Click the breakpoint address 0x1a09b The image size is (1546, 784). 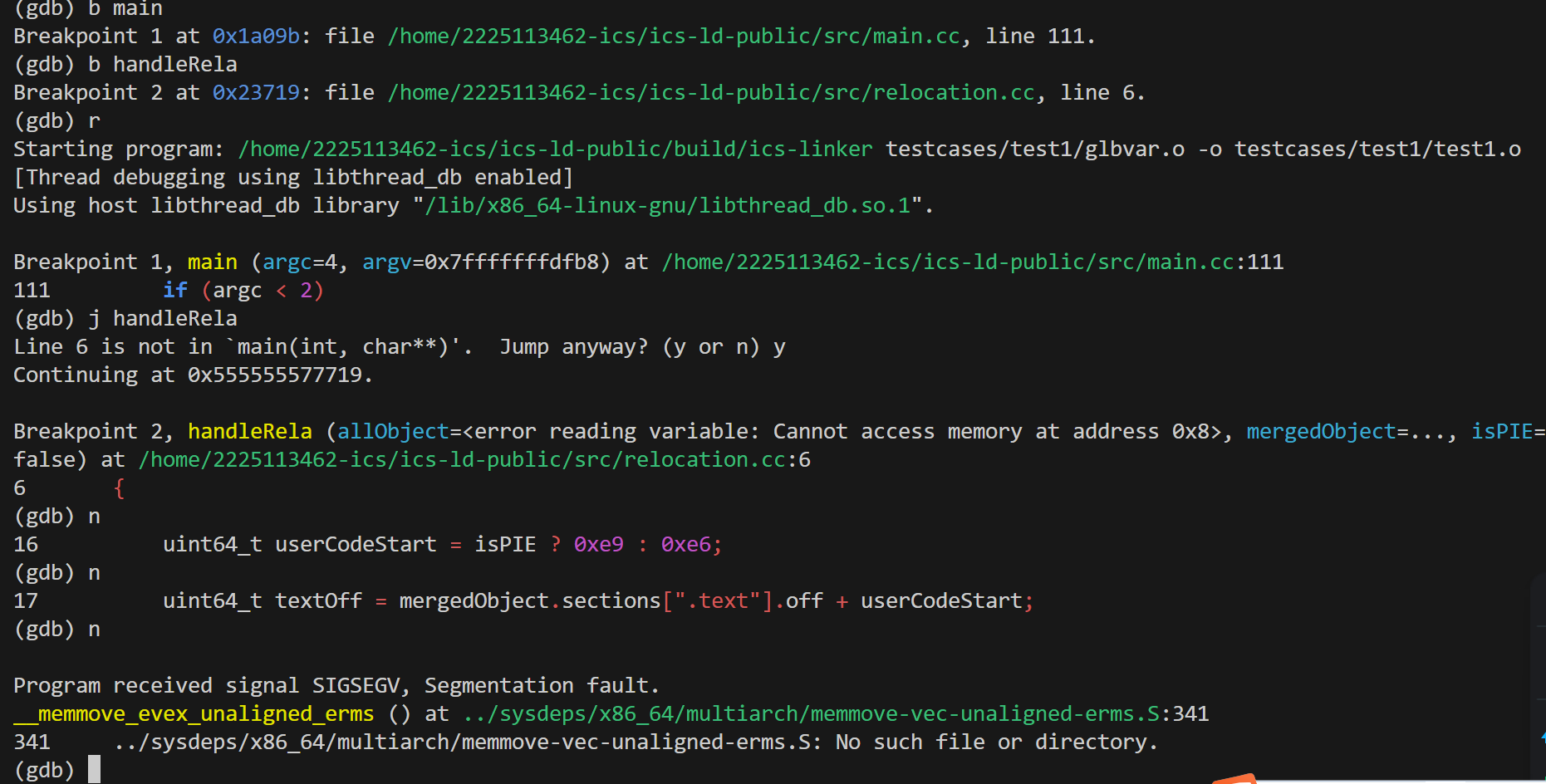point(256,37)
